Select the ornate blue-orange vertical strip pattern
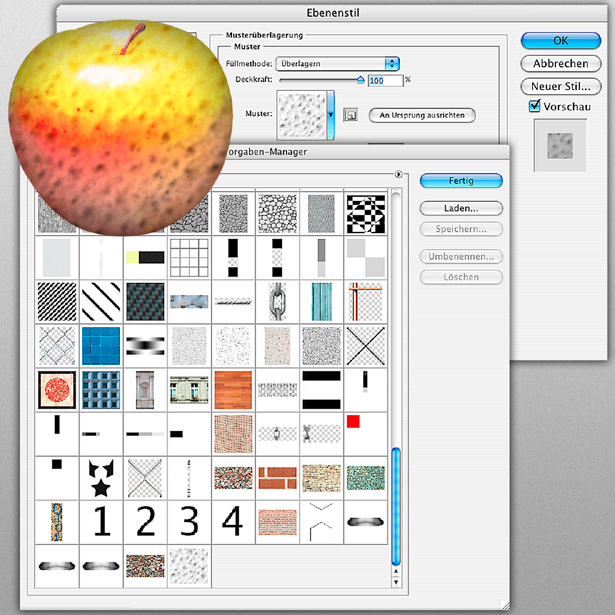Image resolution: width=615 pixels, height=615 pixels. point(57,522)
